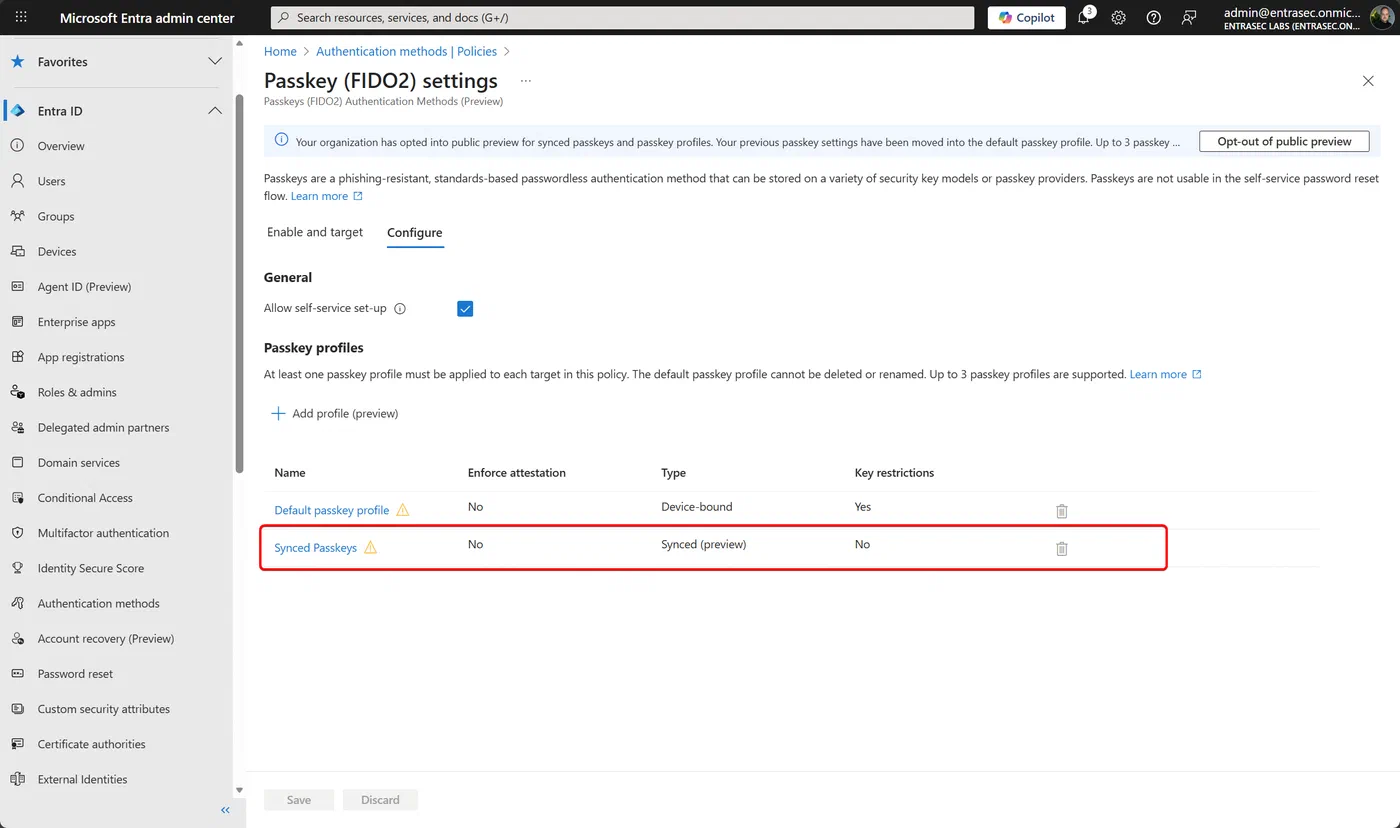Screen dimensions: 1400x828
Task: Open portal settings gear icon
Action: pos(1119,18)
